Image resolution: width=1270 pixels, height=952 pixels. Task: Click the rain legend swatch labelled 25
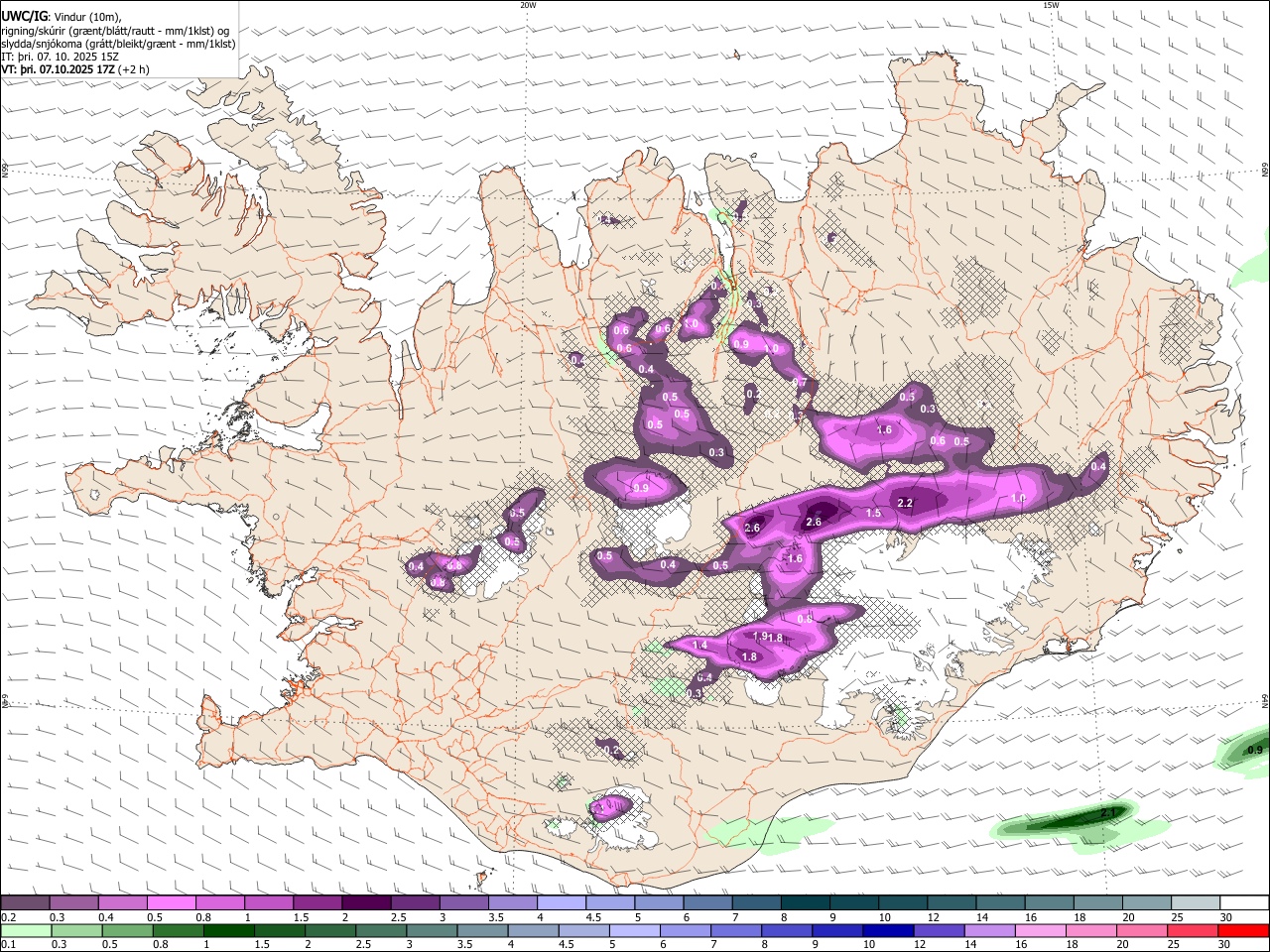click(x=1194, y=930)
